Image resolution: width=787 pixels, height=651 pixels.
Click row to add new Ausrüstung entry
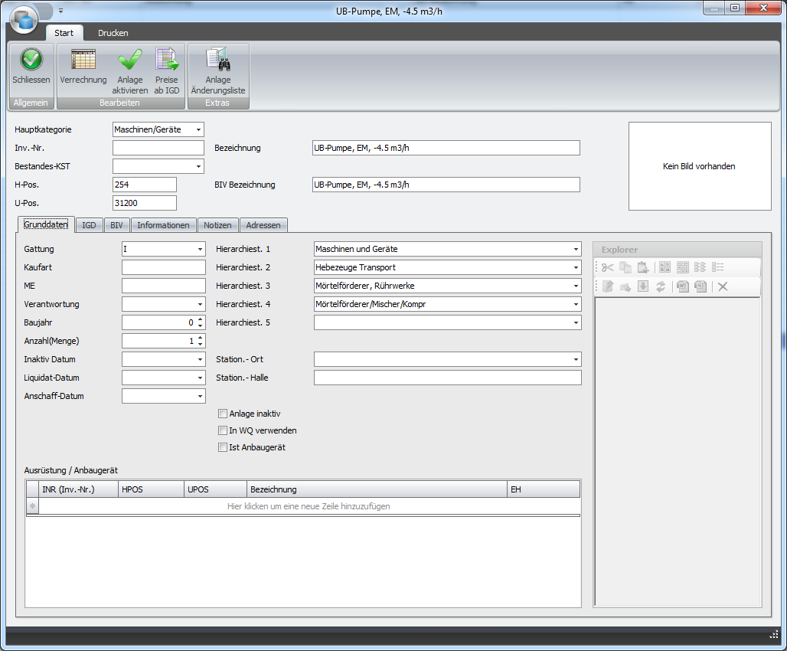[x=308, y=507]
